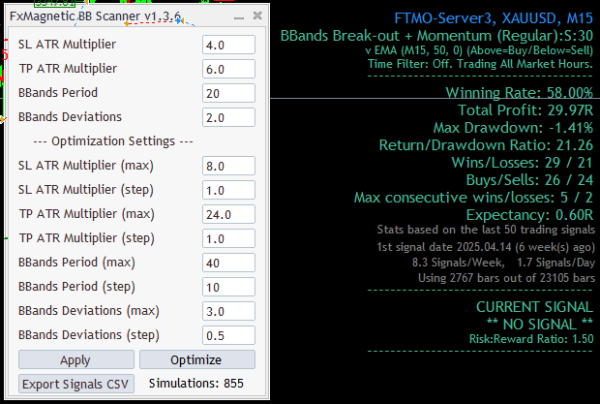The image size is (600, 404).
Task: Close the FxMagnetic BB Scanner panel
Action: point(257,16)
